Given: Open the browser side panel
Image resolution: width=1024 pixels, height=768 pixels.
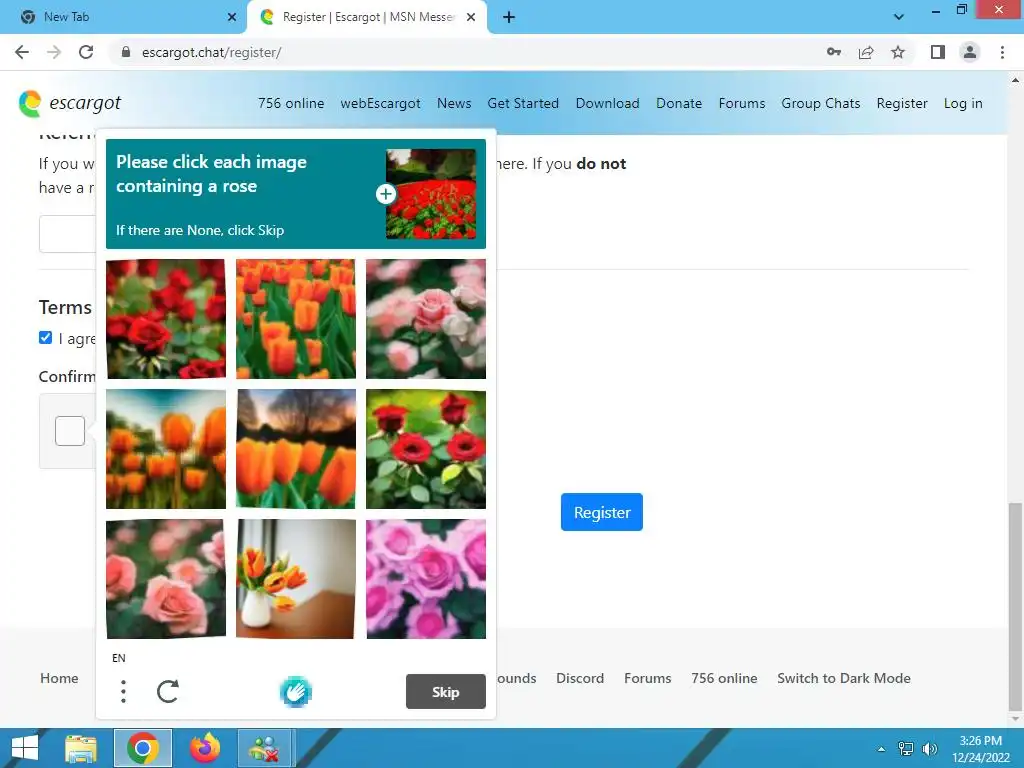Looking at the screenshot, I should (x=938, y=52).
